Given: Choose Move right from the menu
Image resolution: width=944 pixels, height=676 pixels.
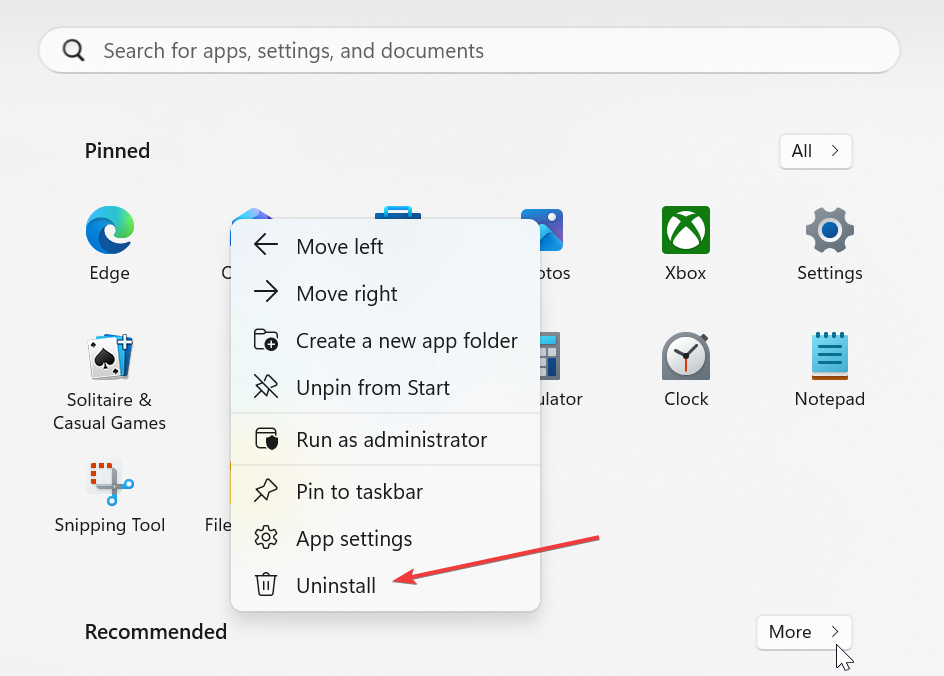Looking at the screenshot, I should [346, 294].
